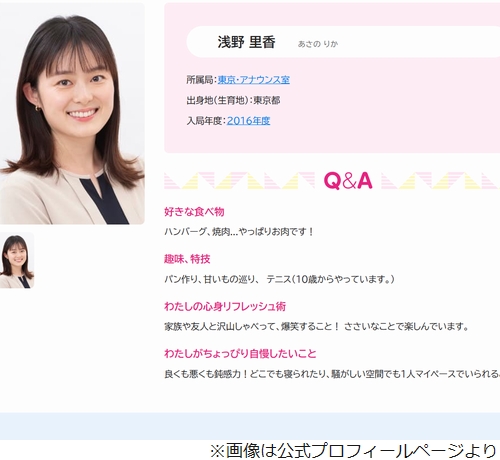Open the 東京・アナウンス室 link
Screen dimensions: 500x460
254,80
